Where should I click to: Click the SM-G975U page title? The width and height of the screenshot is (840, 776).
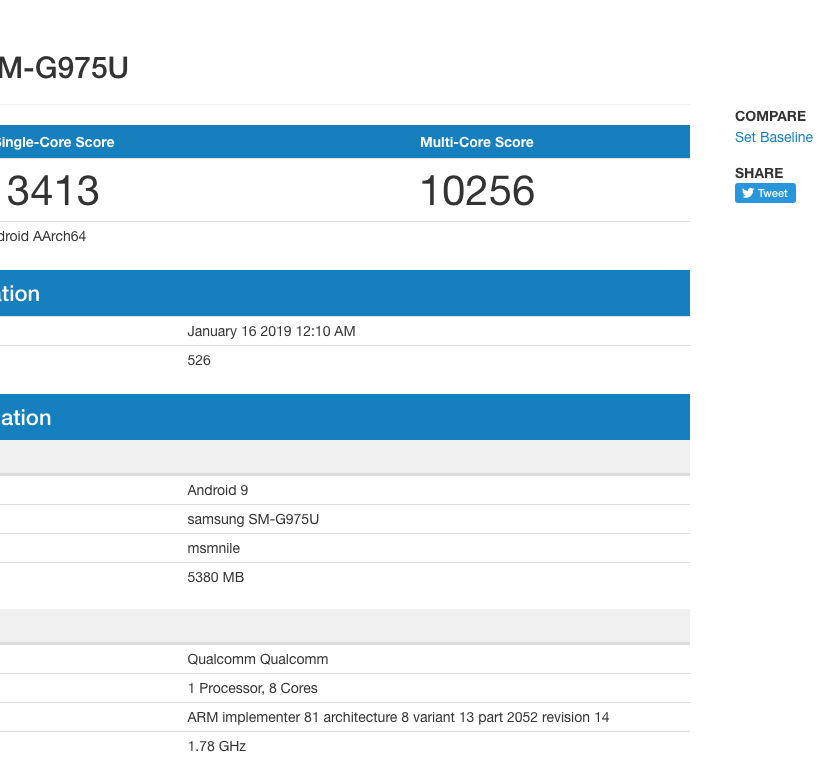(64, 68)
